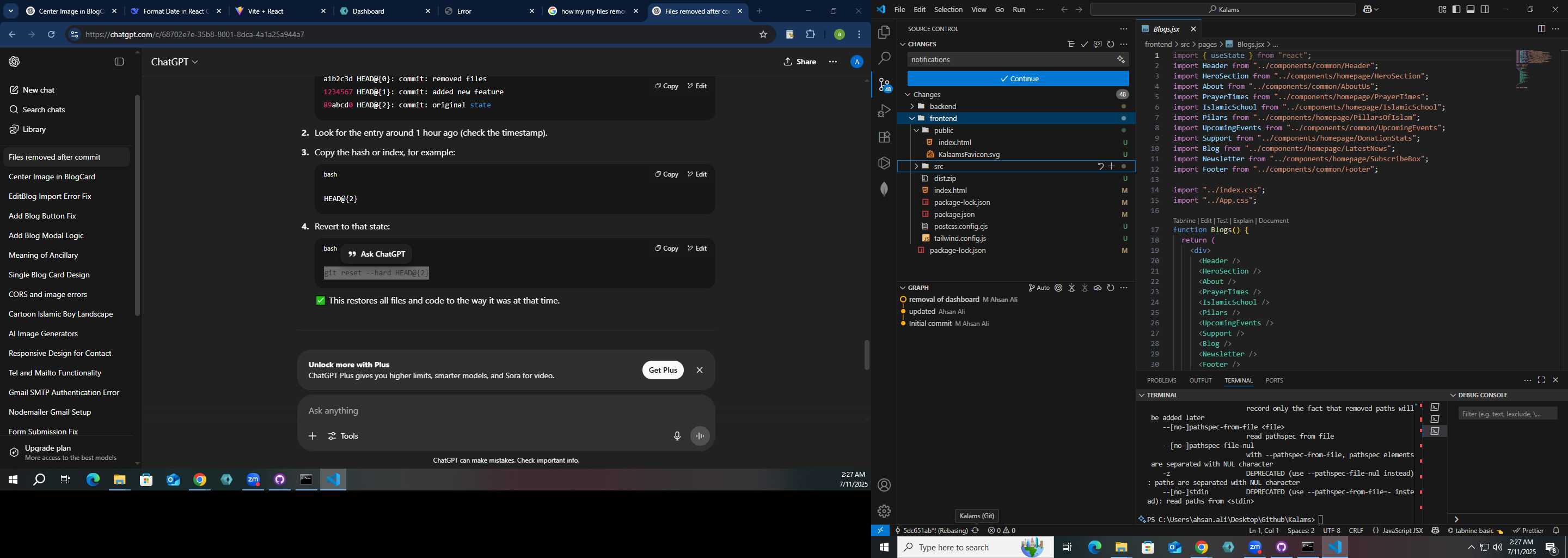This screenshot has height=558, width=1568.
Task: Refresh the Changes section in Source Control
Action: 1110,45
